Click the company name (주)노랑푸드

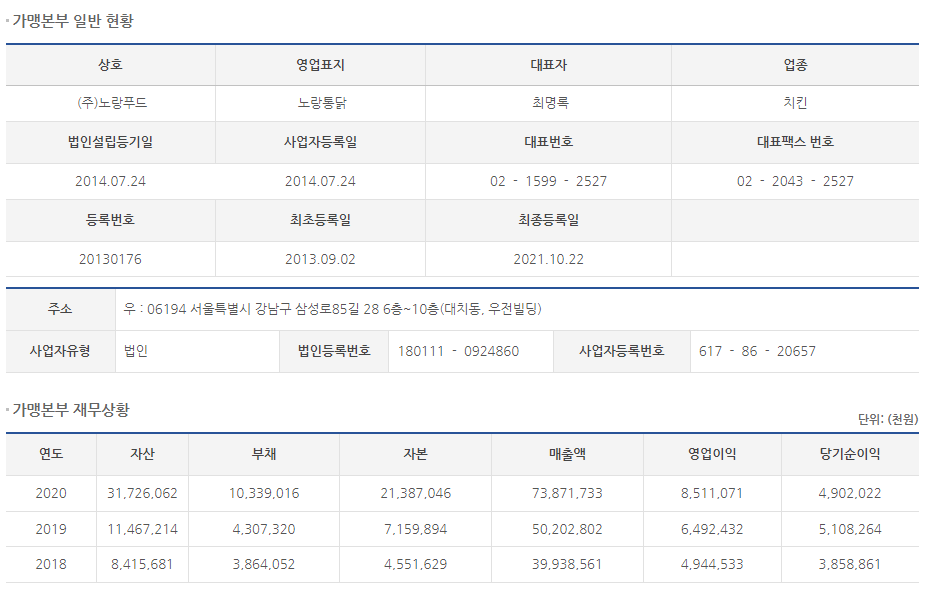point(112,103)
